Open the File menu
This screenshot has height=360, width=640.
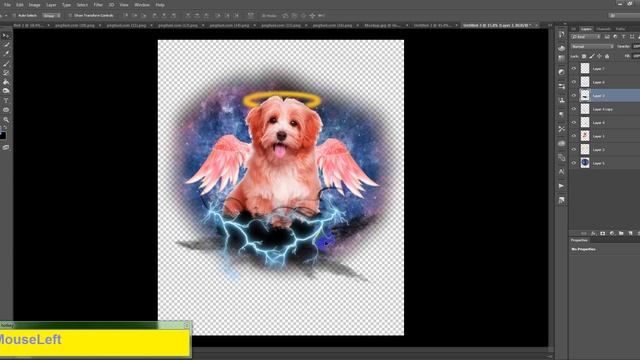(7, 5)
